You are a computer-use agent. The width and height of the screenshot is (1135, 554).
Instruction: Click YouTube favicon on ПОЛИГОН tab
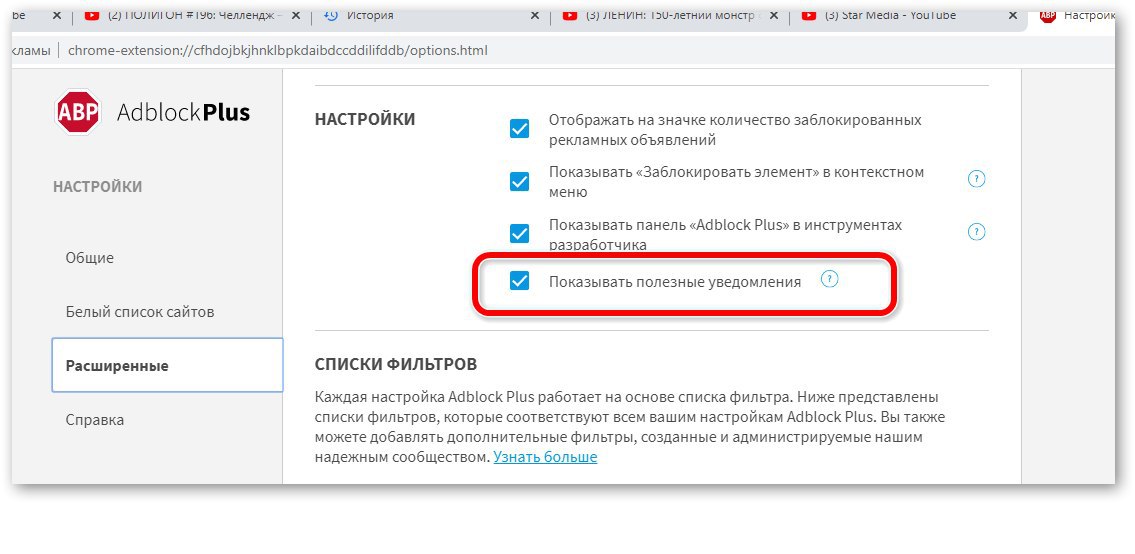coord(91,15)
